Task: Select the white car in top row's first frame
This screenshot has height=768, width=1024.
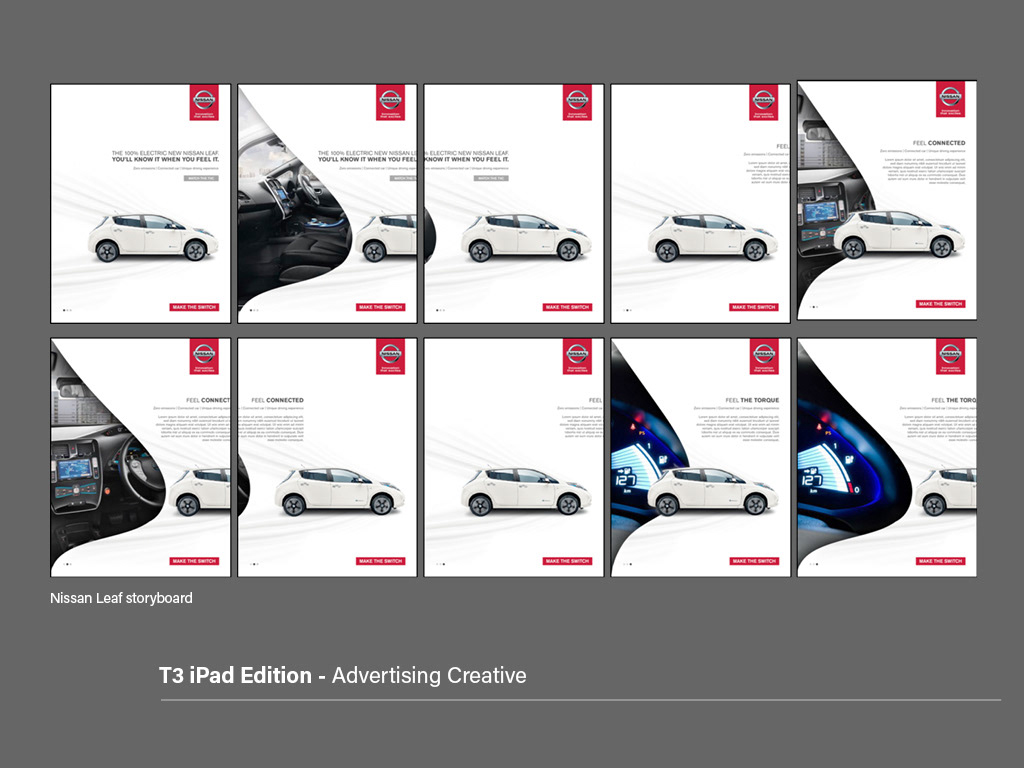Action: pos(153,237)
